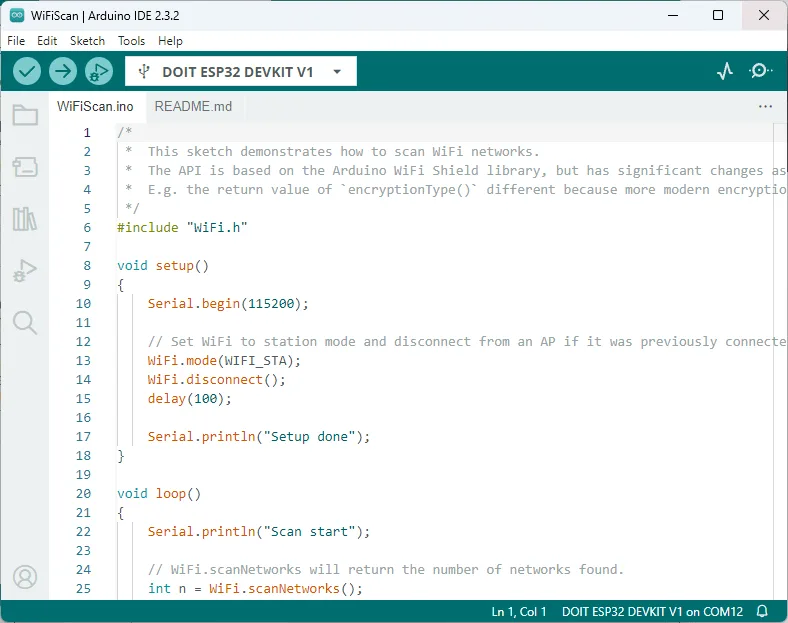788x623 pixels.
Task: Open the Sketchbook folder panel
Action: coord(25,115)
